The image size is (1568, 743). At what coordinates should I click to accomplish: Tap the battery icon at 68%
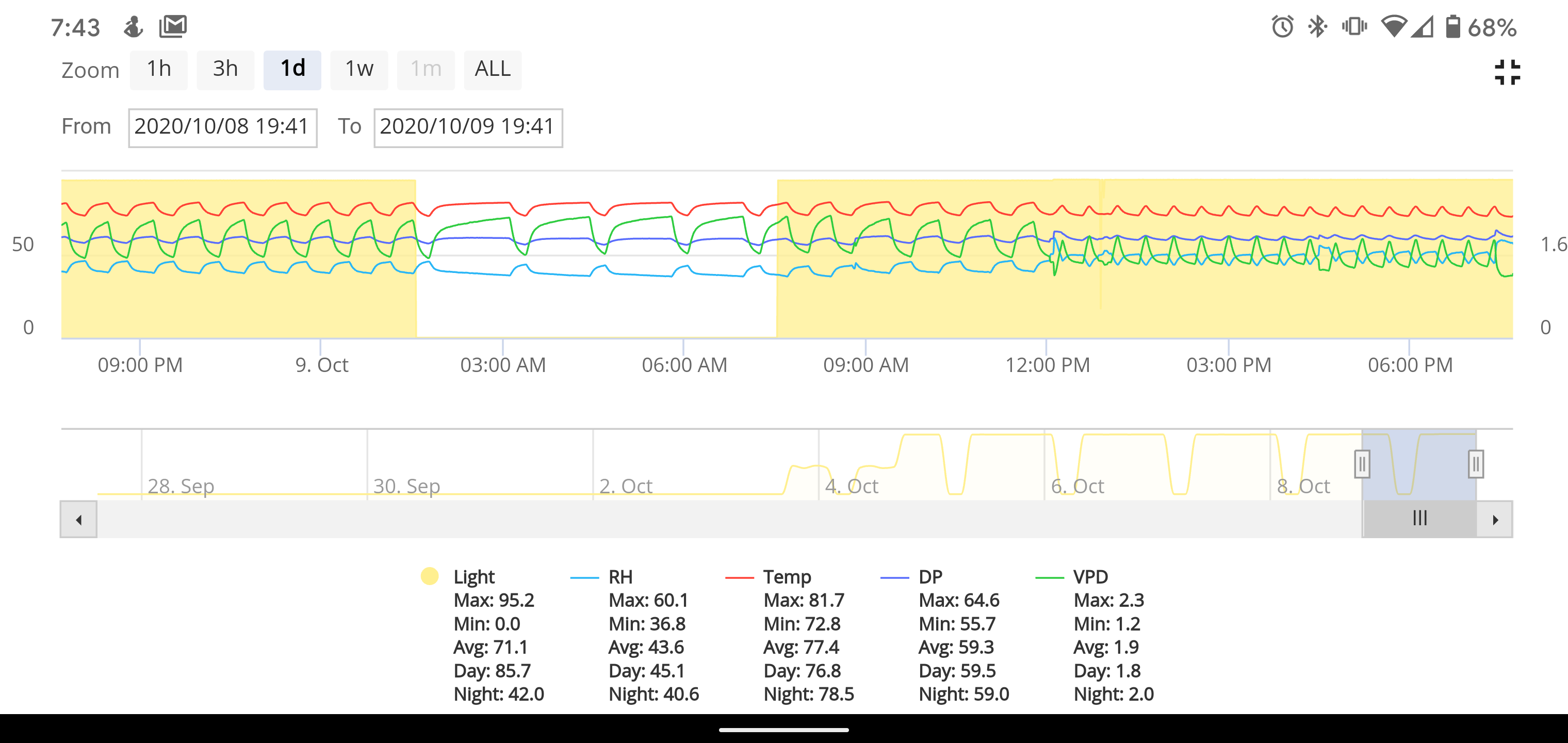[x=1452, y=27]
